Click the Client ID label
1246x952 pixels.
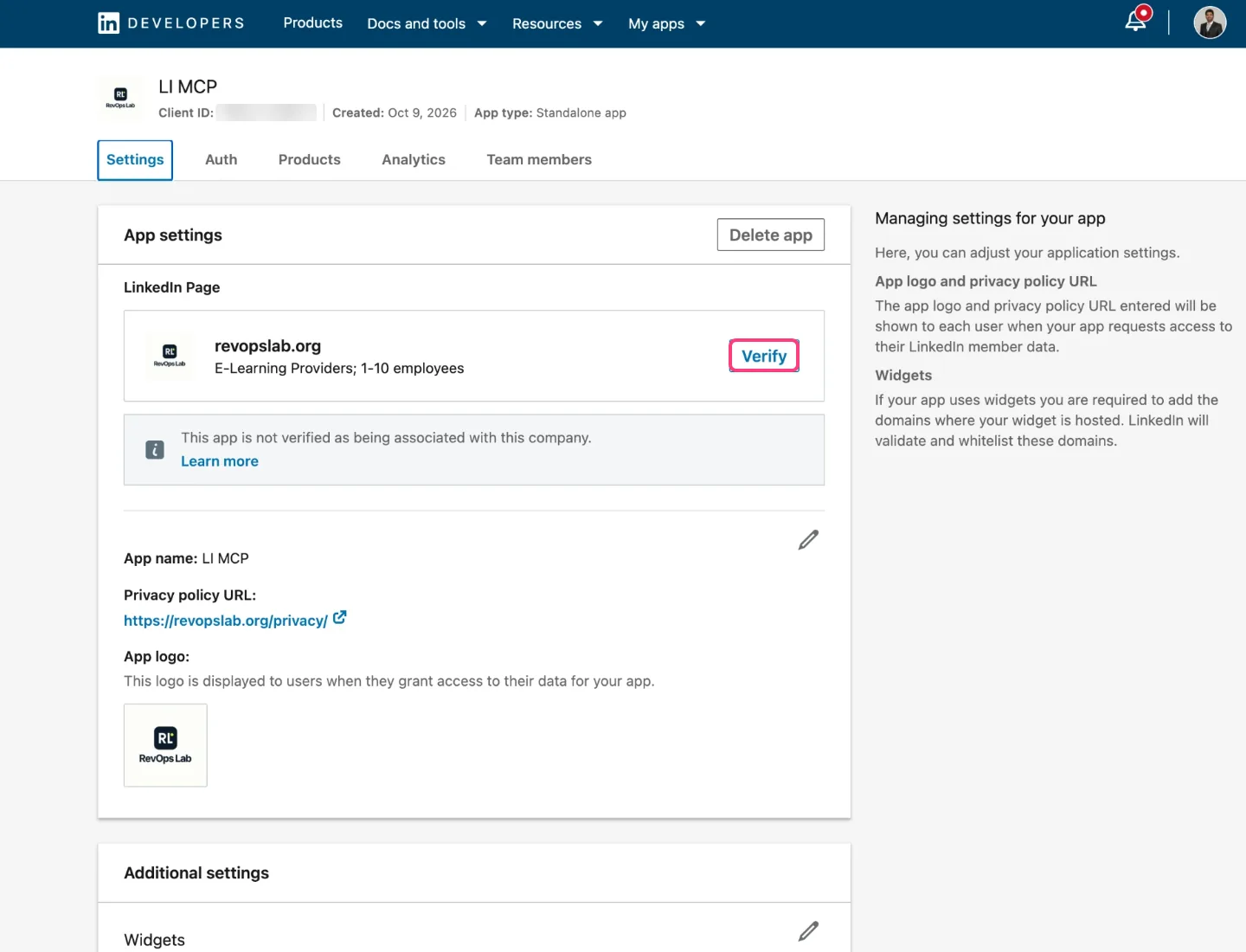pyautogui.click(x=186, y=113)
